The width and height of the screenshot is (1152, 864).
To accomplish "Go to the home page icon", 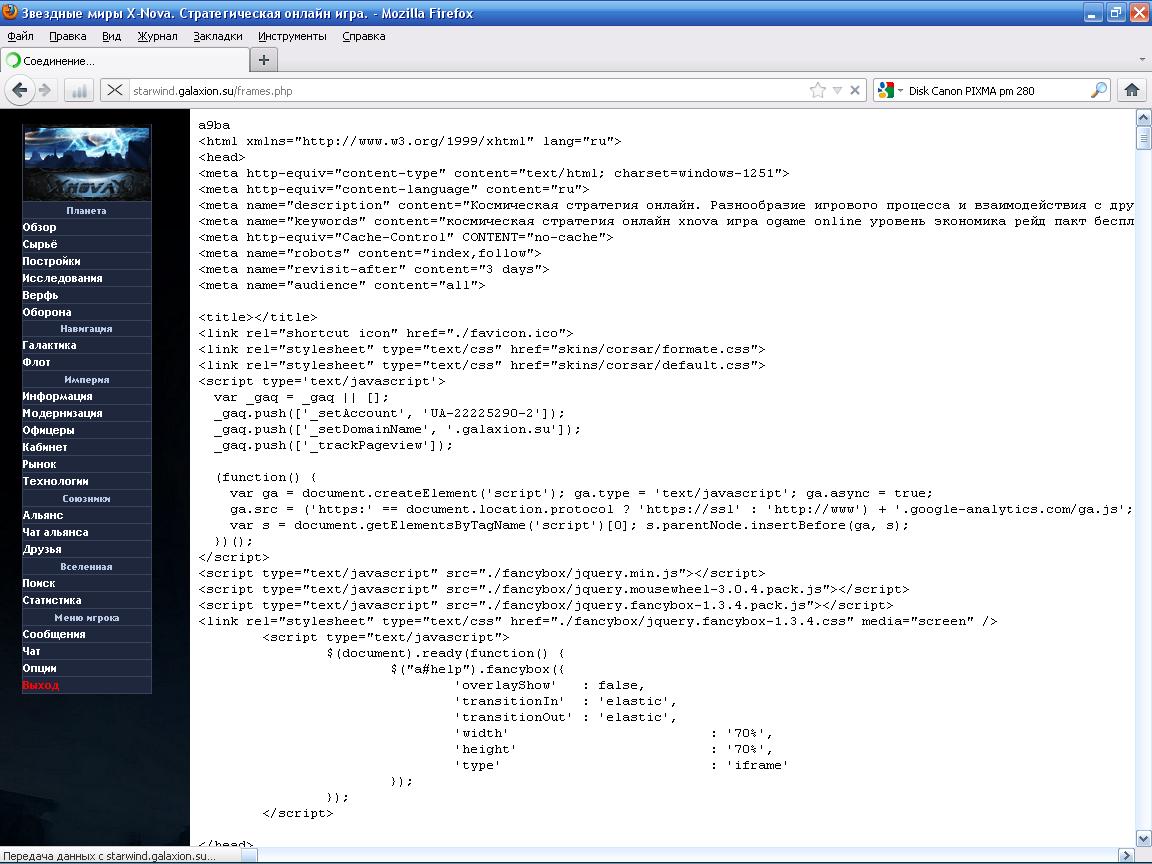I will [x=1131, y=90].
